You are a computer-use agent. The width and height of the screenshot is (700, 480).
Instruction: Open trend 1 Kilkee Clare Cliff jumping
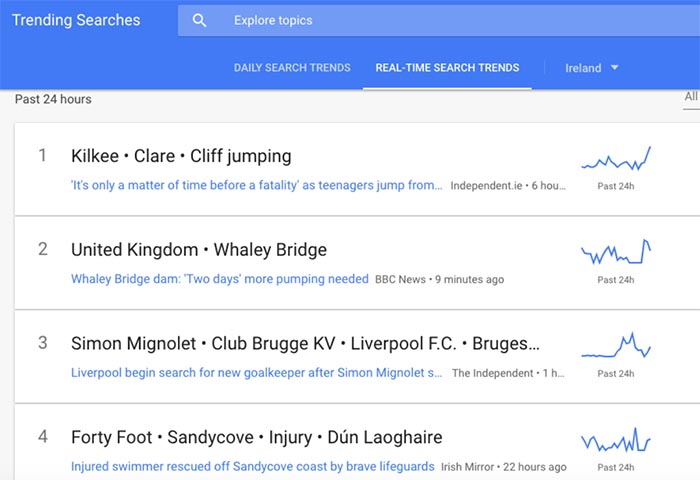[x=181, y=156]
